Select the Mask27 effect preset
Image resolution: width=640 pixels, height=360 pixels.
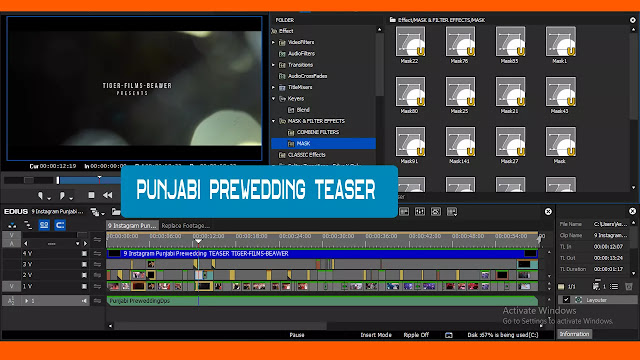point(510,145)
